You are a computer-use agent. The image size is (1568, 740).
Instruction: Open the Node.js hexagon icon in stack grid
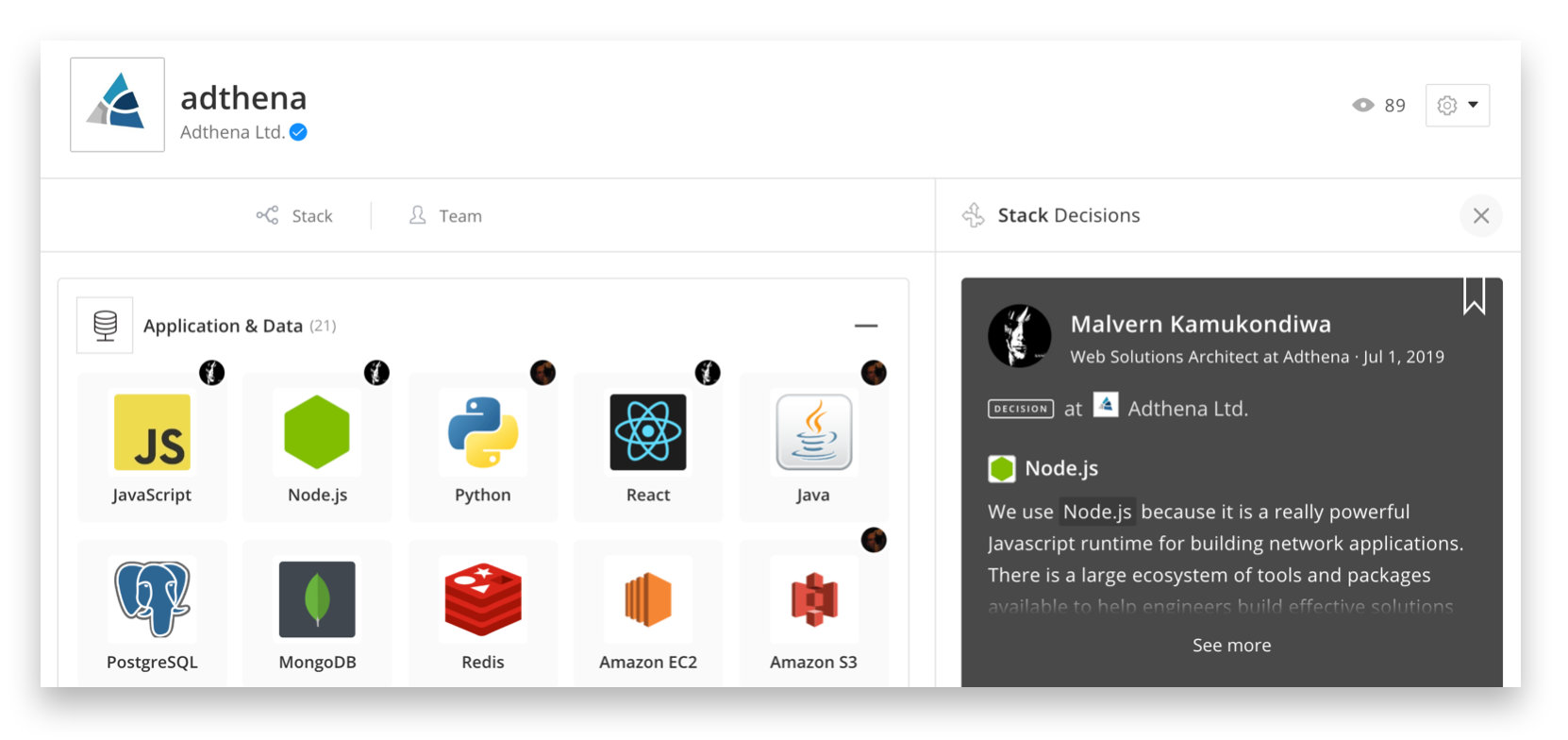click(x=317, y=432)
